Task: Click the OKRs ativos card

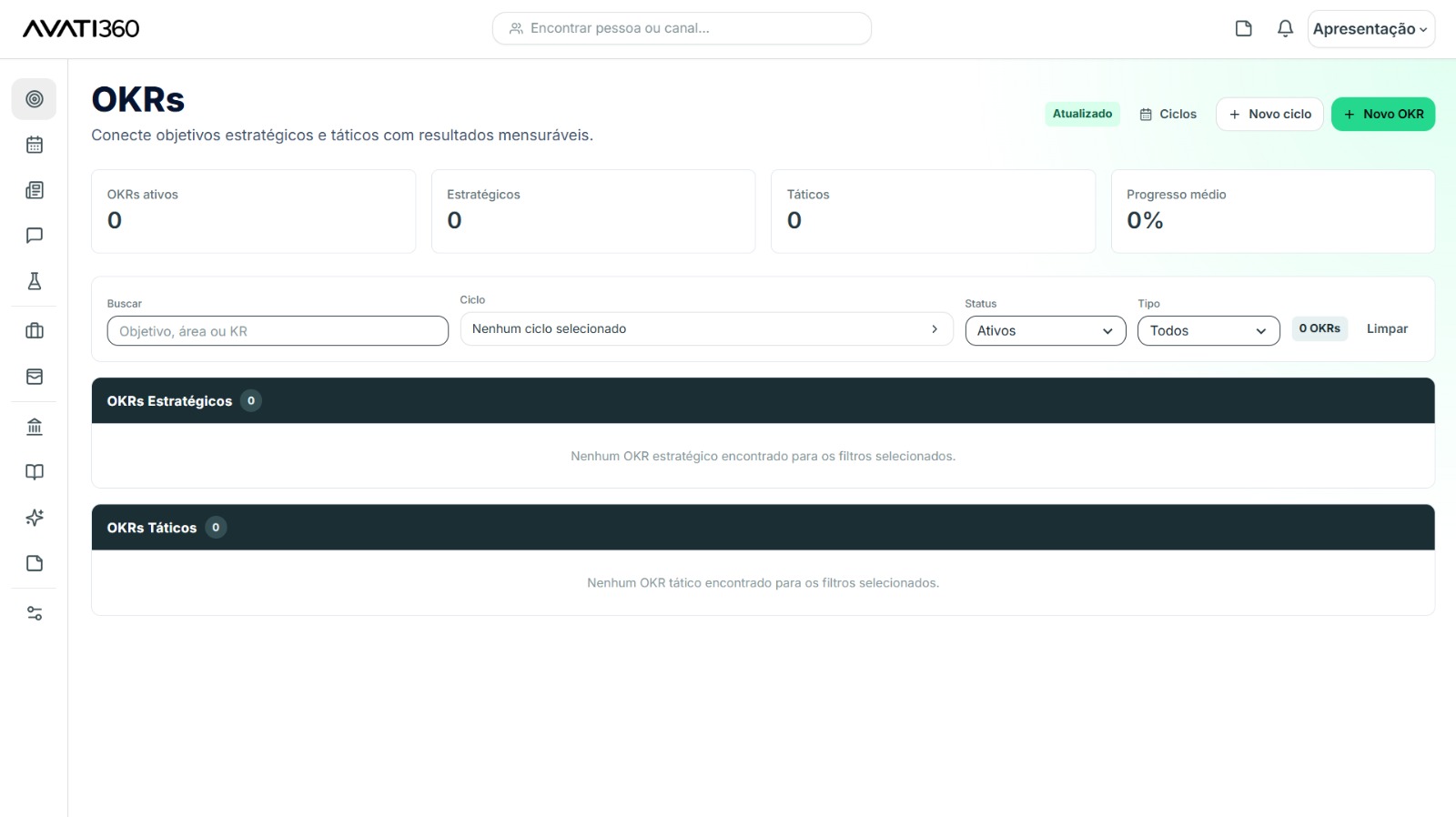Action: pyautogui.click(x=253, y=211)
